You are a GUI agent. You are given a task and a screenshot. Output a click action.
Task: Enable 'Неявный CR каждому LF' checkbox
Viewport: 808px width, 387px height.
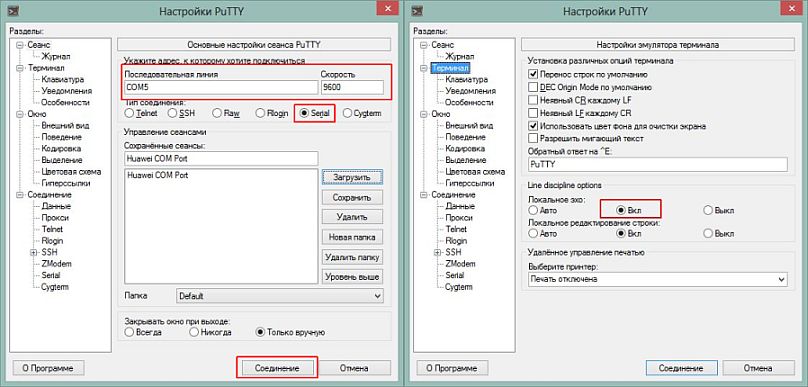[533, 100]
